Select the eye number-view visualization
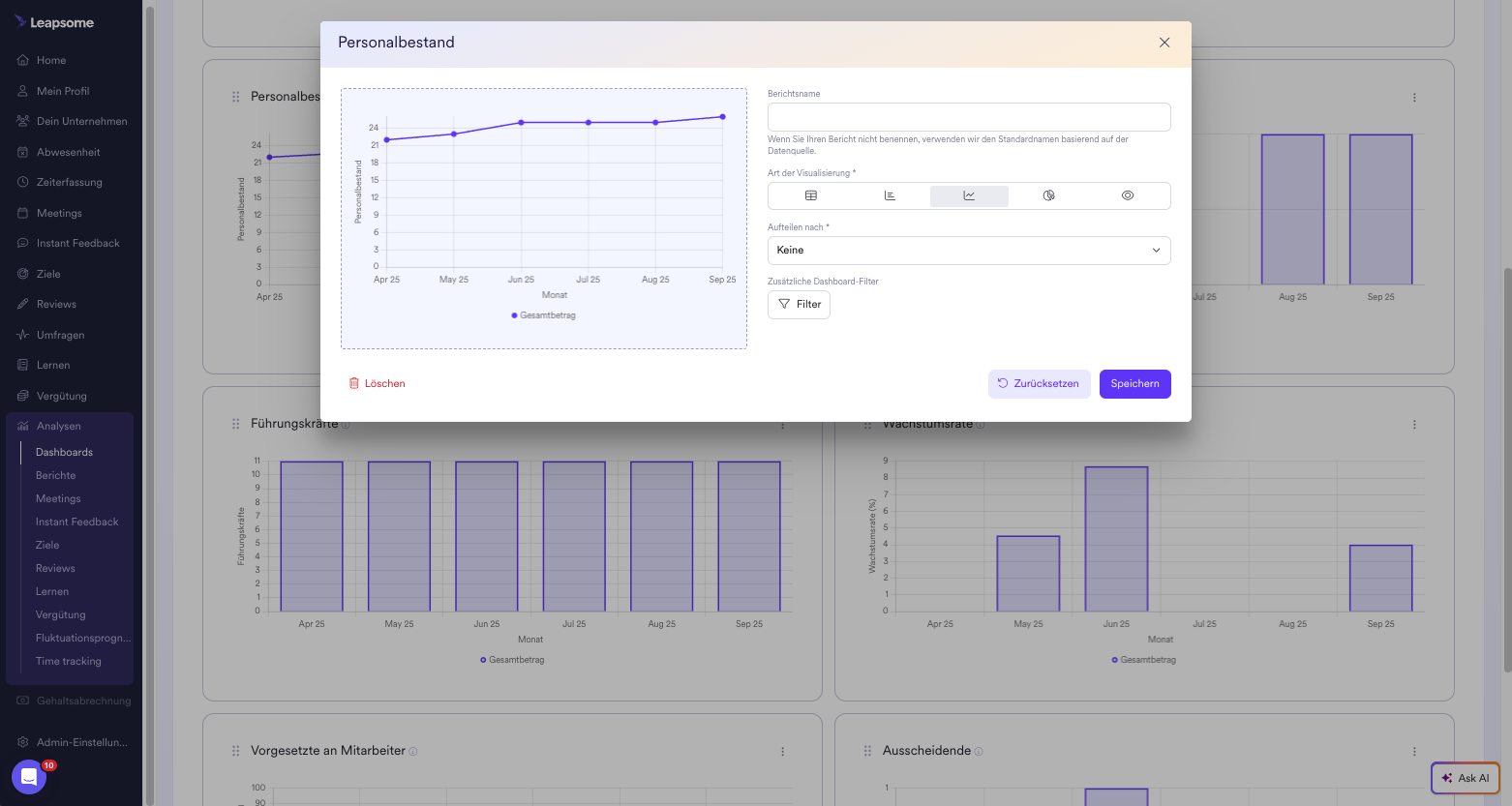 pos(1128,195)
